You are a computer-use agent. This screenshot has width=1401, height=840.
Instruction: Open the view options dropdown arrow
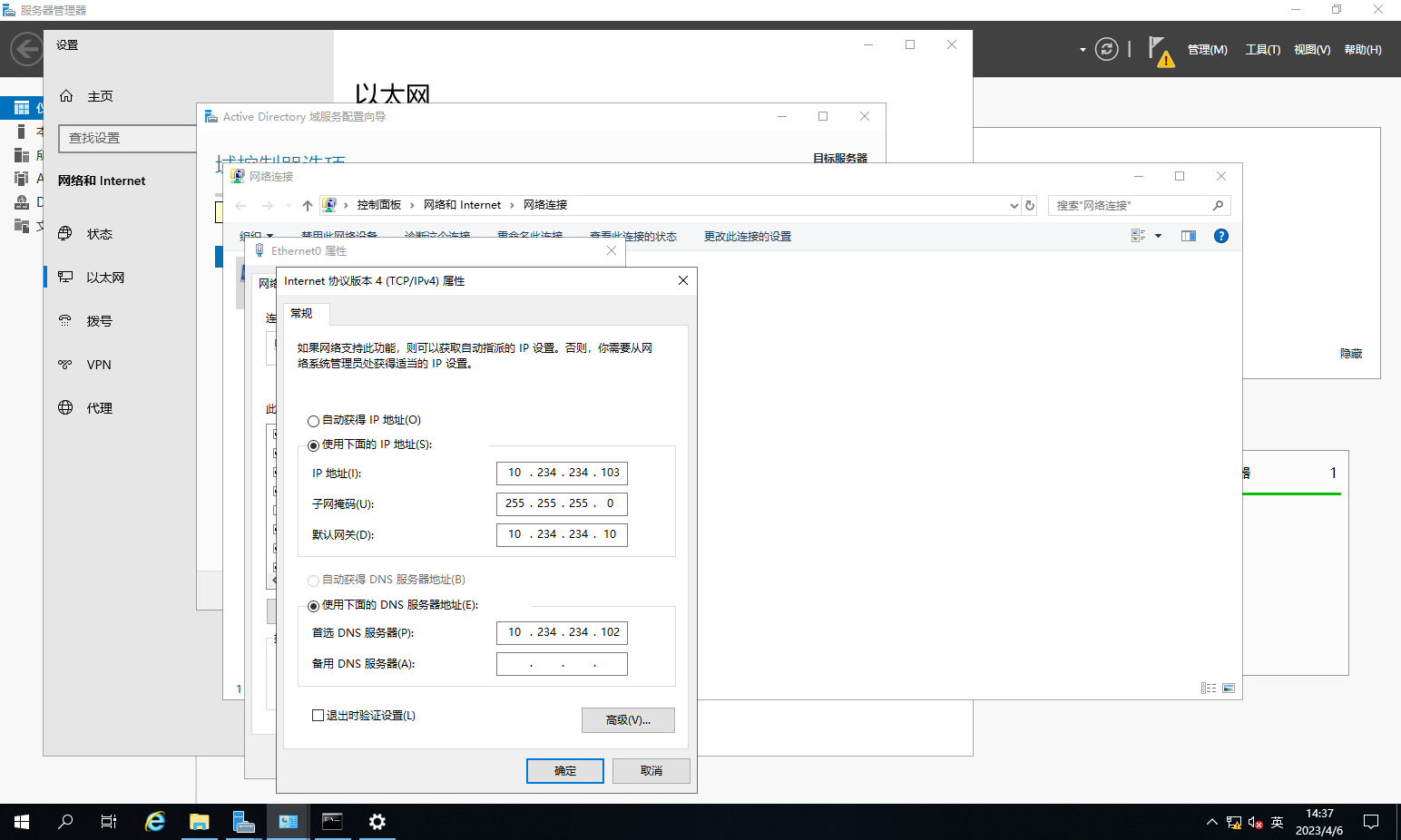coord(1158,236)
